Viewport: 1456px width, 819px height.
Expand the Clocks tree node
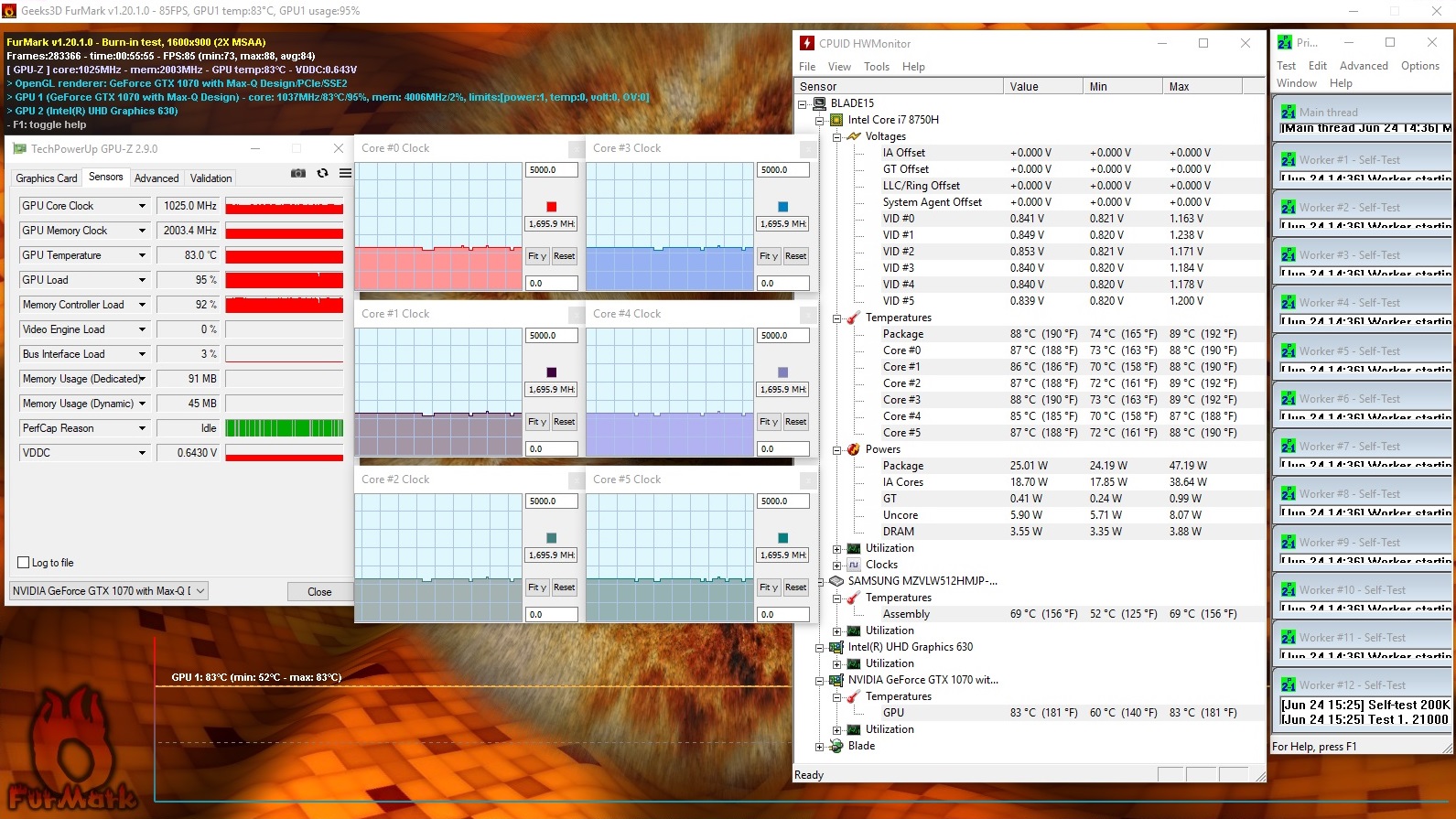click(x=836, y=565)
